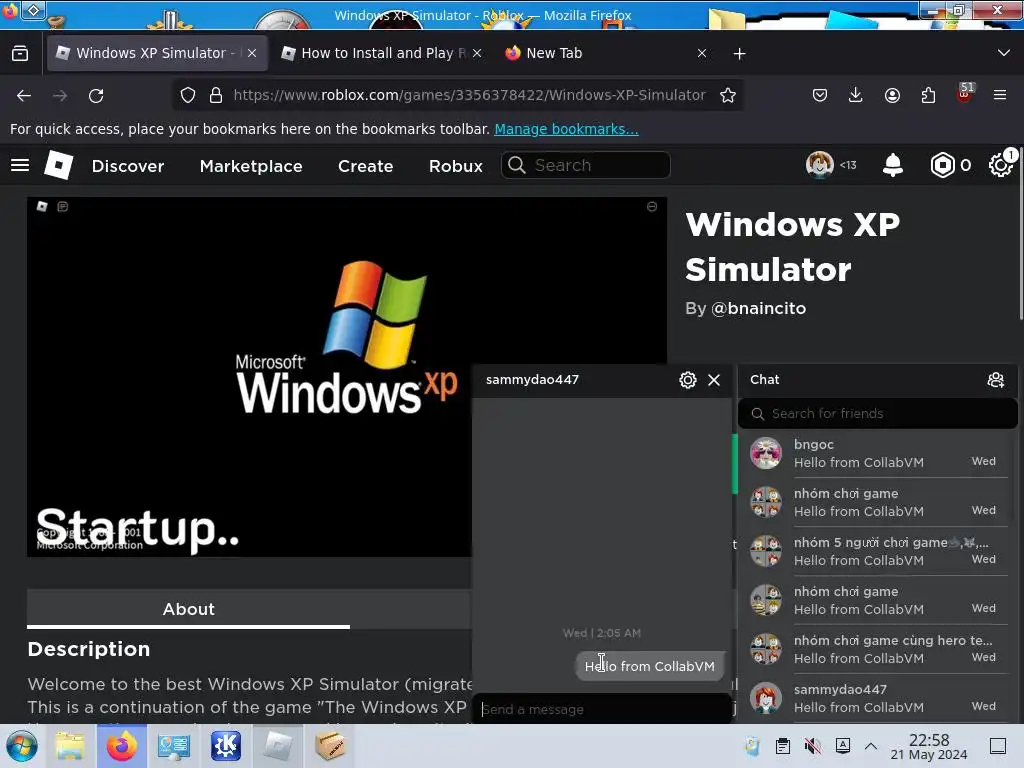1024x768 pixels.
Task: Go to Roblox home via logo
Action: 59,165
